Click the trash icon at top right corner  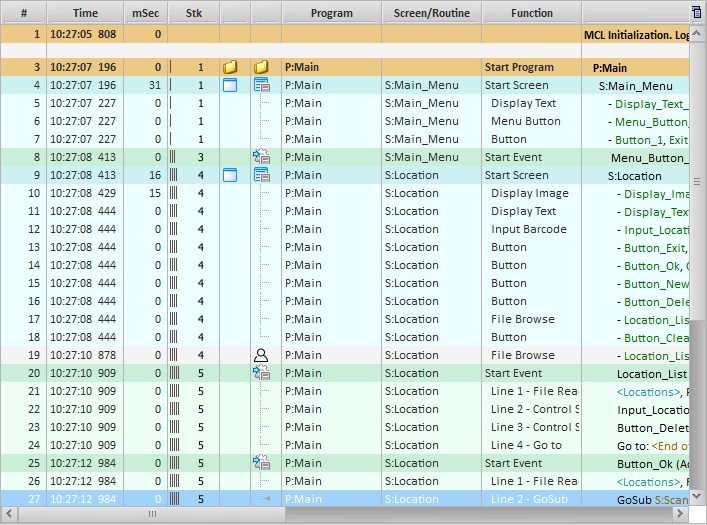tap(696, 12)
